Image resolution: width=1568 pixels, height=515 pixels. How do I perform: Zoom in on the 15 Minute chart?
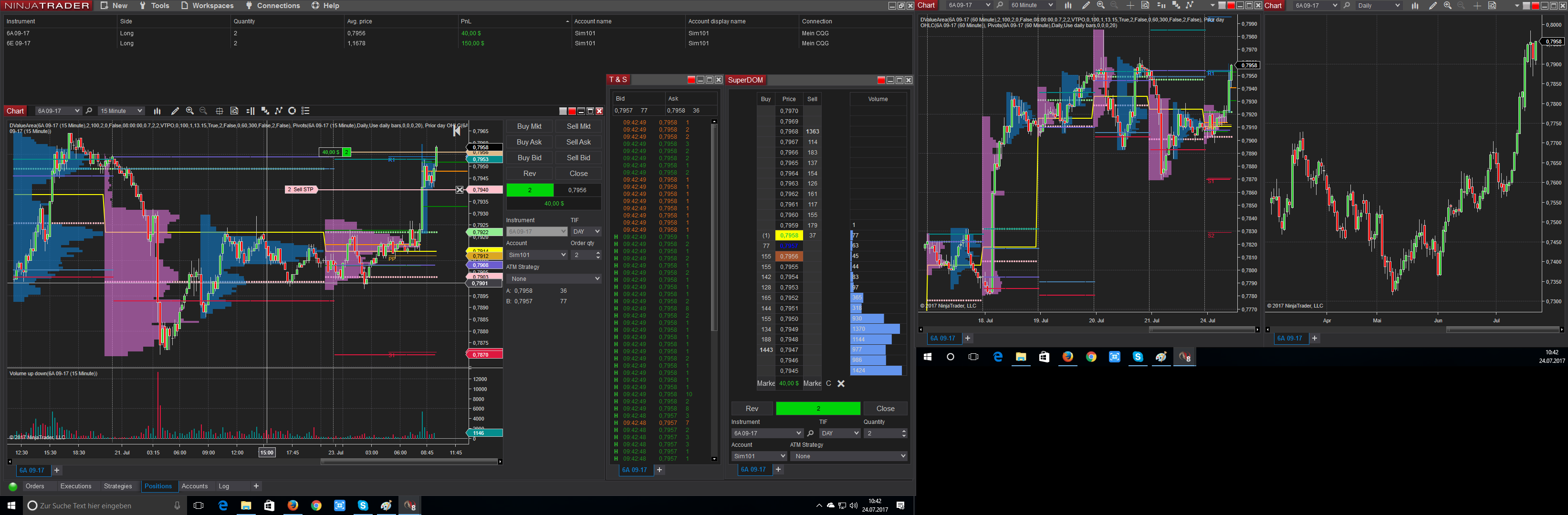(x=190, y=111)
